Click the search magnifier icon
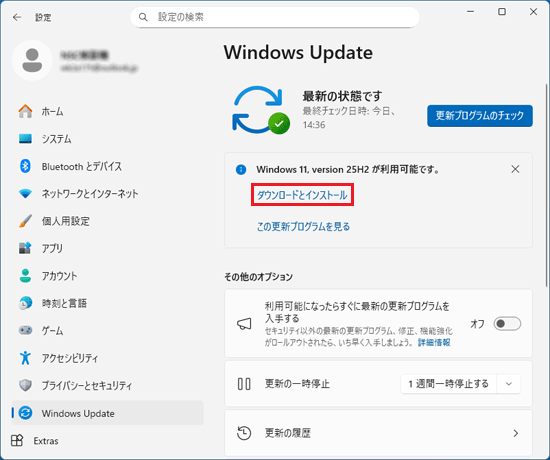Image resolution: width=550 pixels, height=460 pixels. (x=143, y=17)
